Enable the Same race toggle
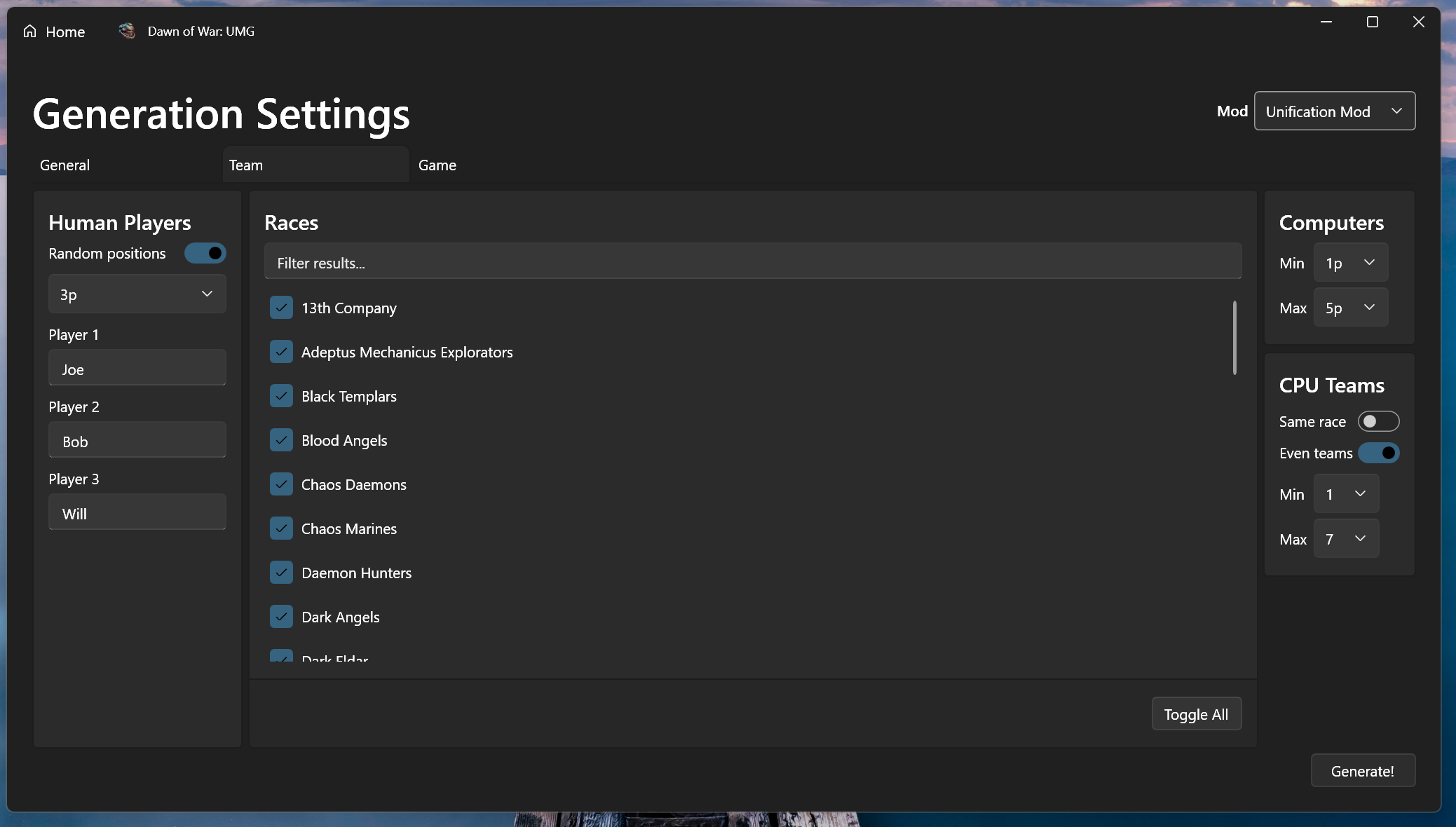This screenshot has width=1456, height=827. (x=1377, y=421)
